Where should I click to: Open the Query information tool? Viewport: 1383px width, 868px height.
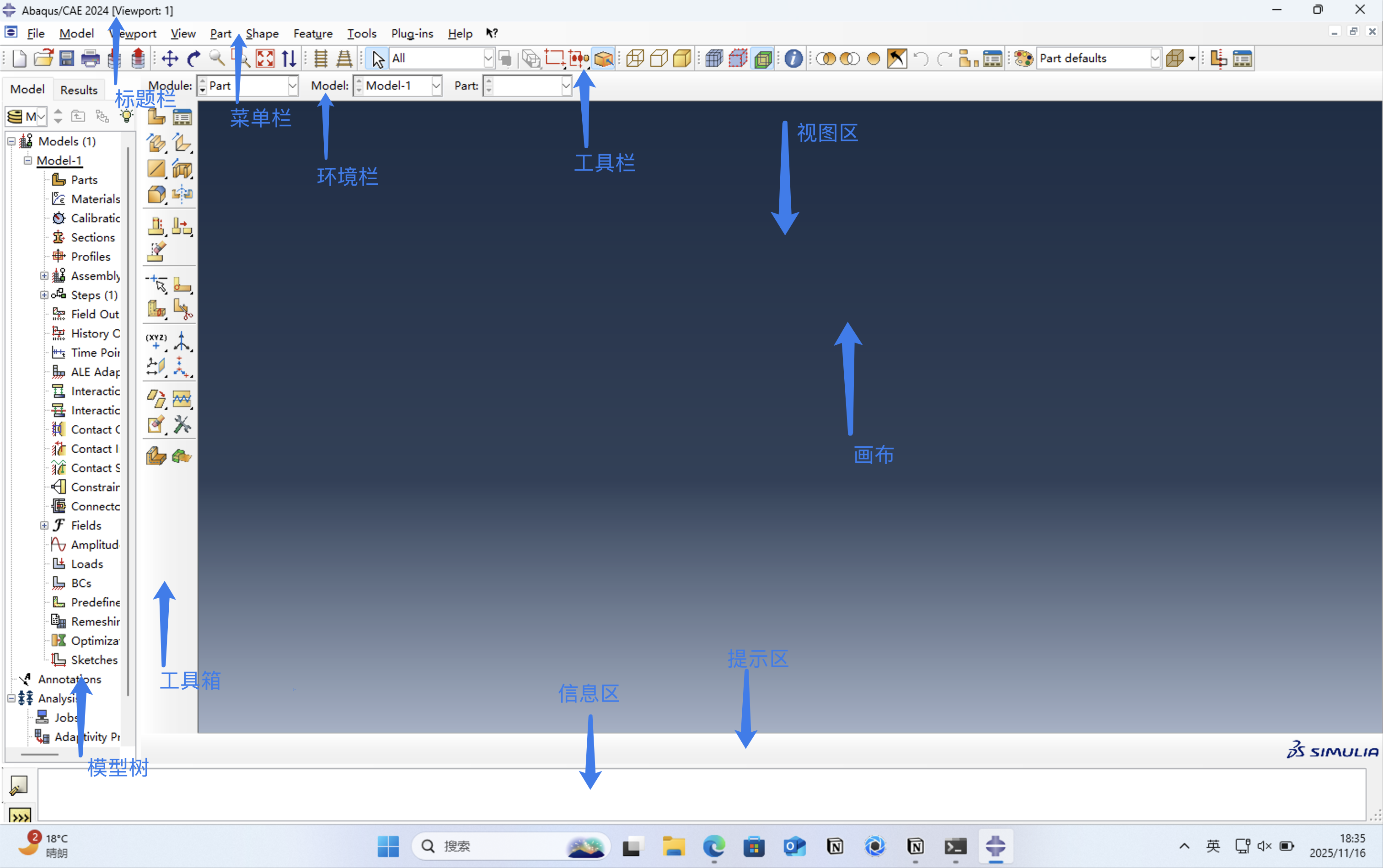[x=793, y=58]
